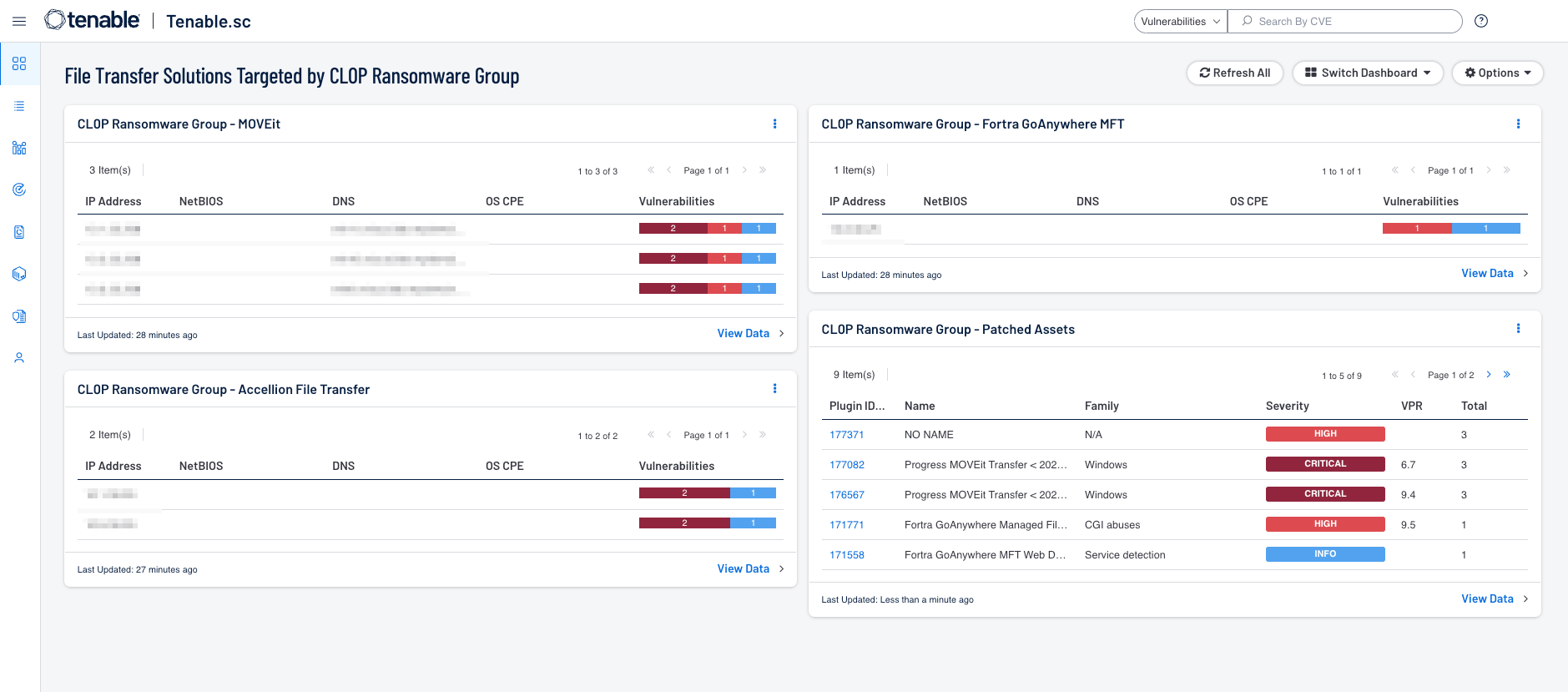Click 'CGI abuses' family cell
This screenshot has width=1568, height=692.
coord(1112,525)
